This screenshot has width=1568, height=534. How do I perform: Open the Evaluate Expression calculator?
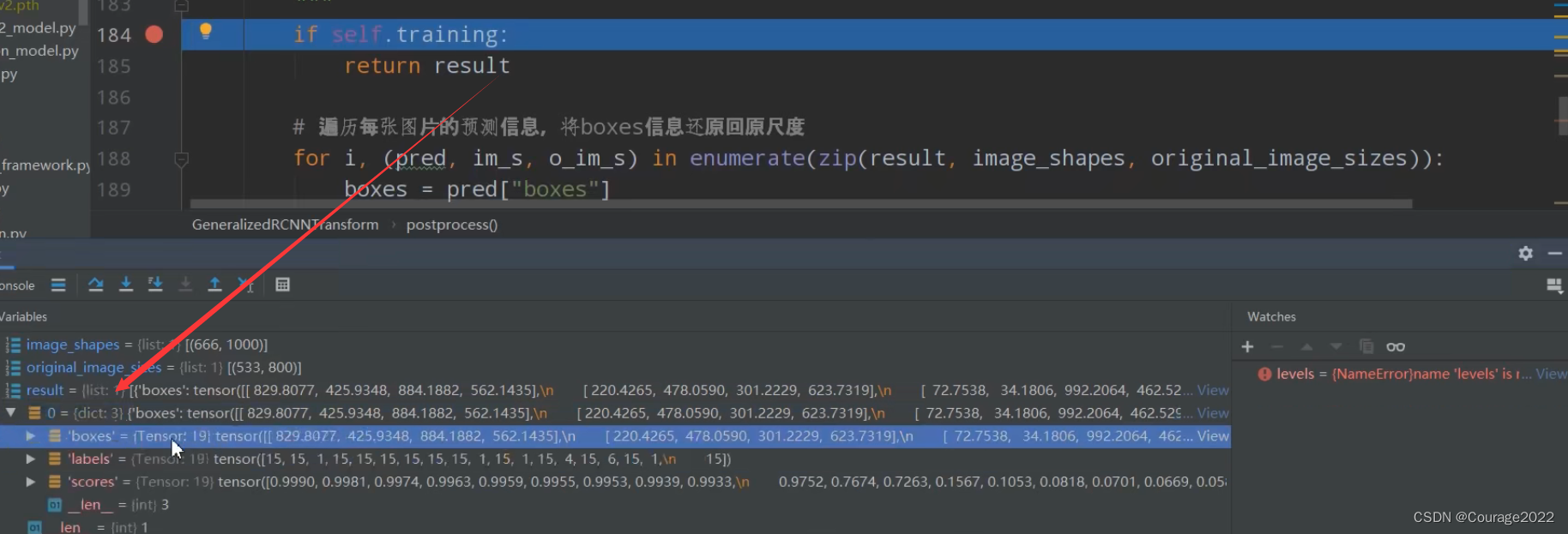pyautogui.click(x=282, y=285)
